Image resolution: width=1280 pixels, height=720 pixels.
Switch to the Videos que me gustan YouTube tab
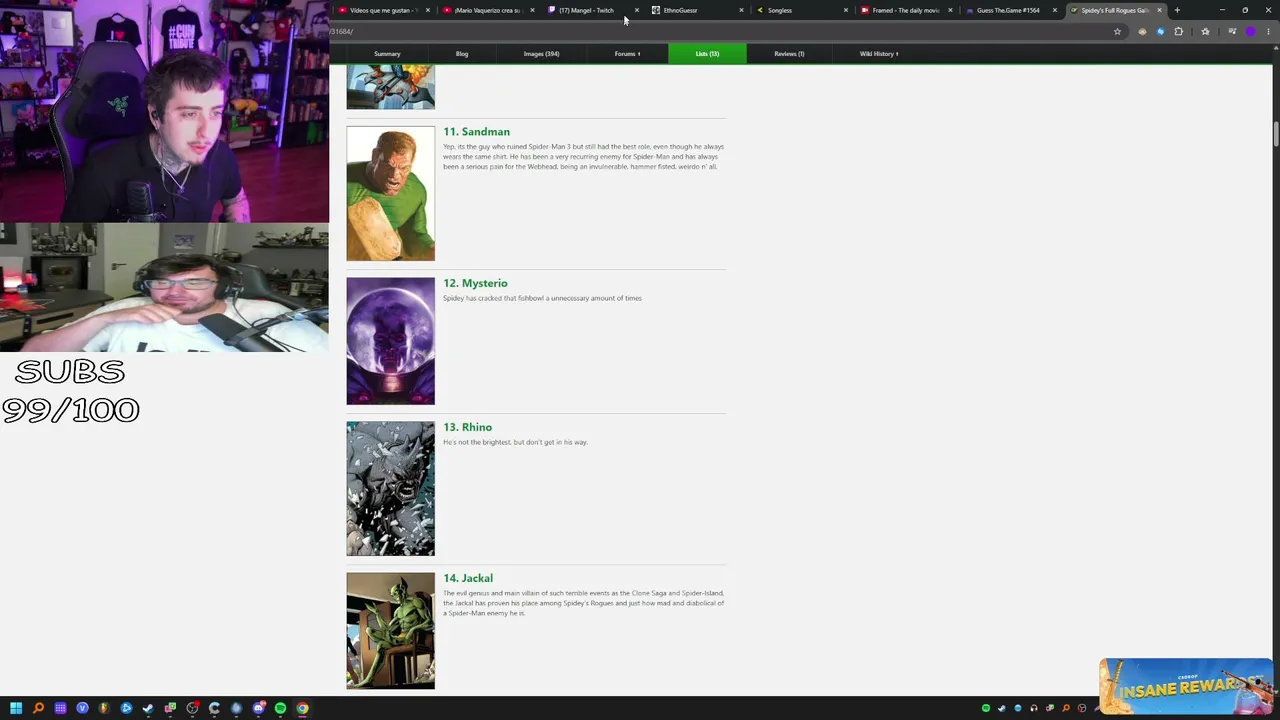(x=384, y=10)
